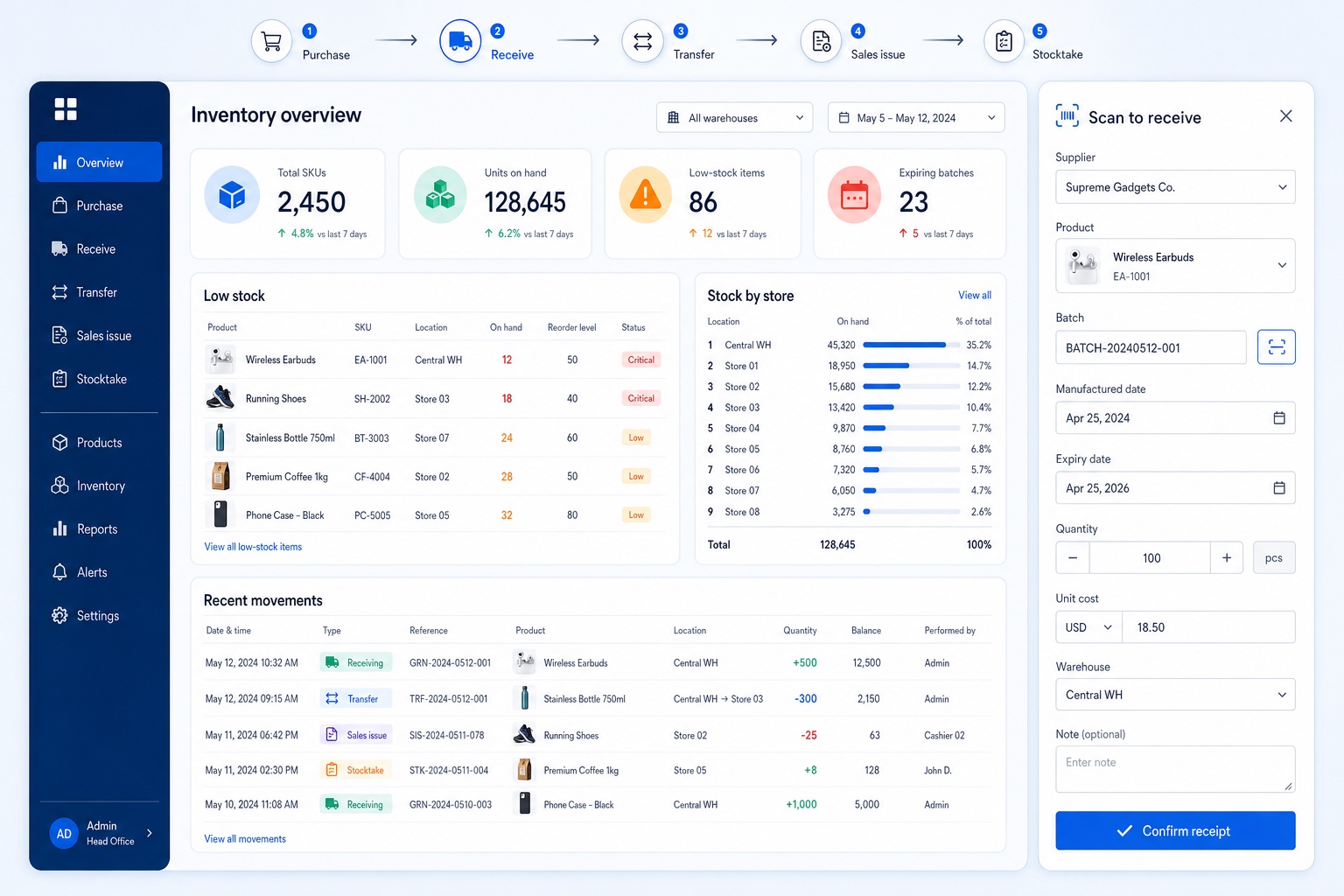
Task: Open View all low-stock items link
Action: [x=253, y=547]
